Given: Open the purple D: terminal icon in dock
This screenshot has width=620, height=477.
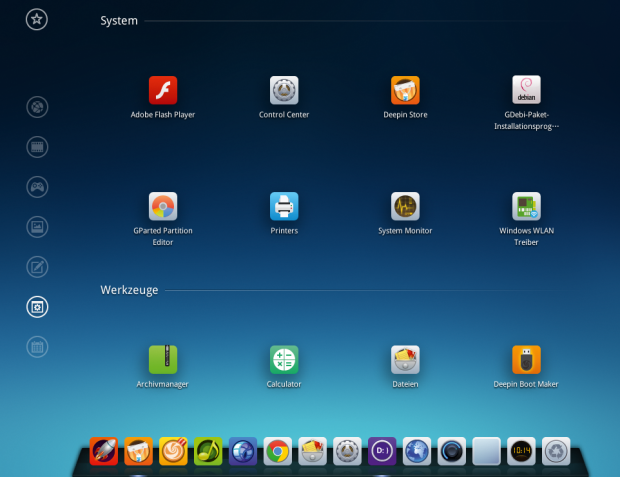Looking at the screenshot, I should tap(382, 451).
